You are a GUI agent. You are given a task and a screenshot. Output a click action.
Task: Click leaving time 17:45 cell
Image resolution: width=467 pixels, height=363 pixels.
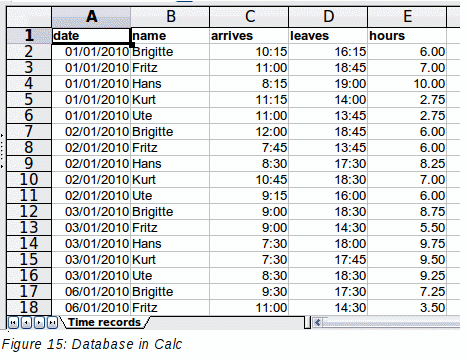pos(328,260)
